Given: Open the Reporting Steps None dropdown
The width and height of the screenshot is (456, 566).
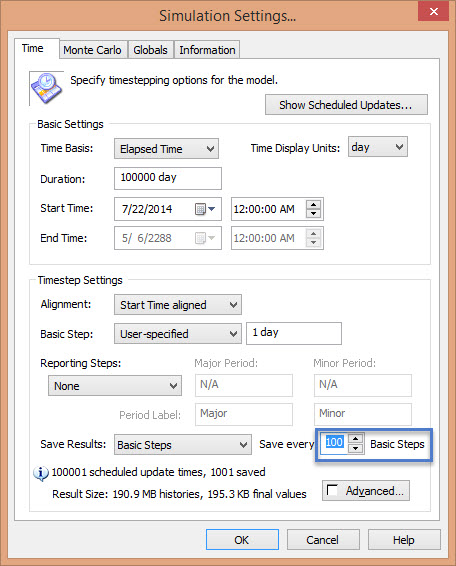Looking at the screenshot, I should [115, 386].
